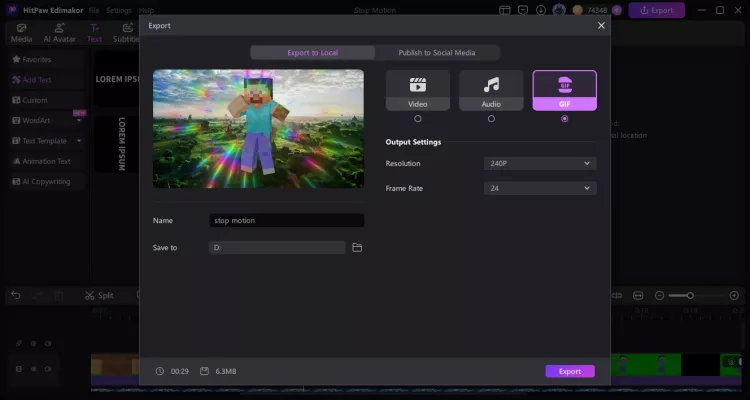Screen dimensions: 750x400
Task: Enable the Audio radio button
Action: (491, 119)
